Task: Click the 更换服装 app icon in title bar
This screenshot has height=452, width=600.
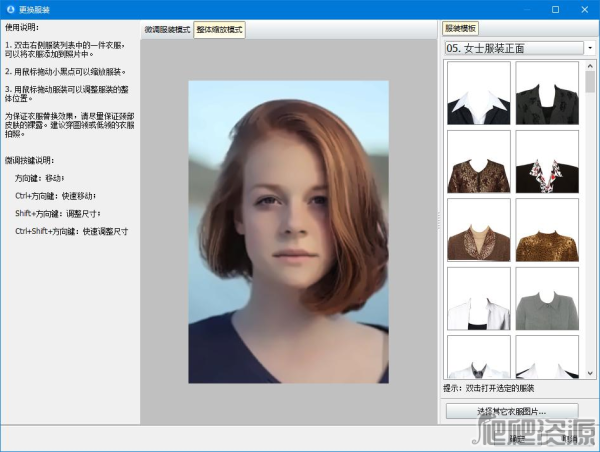Action: click(10, 9)
